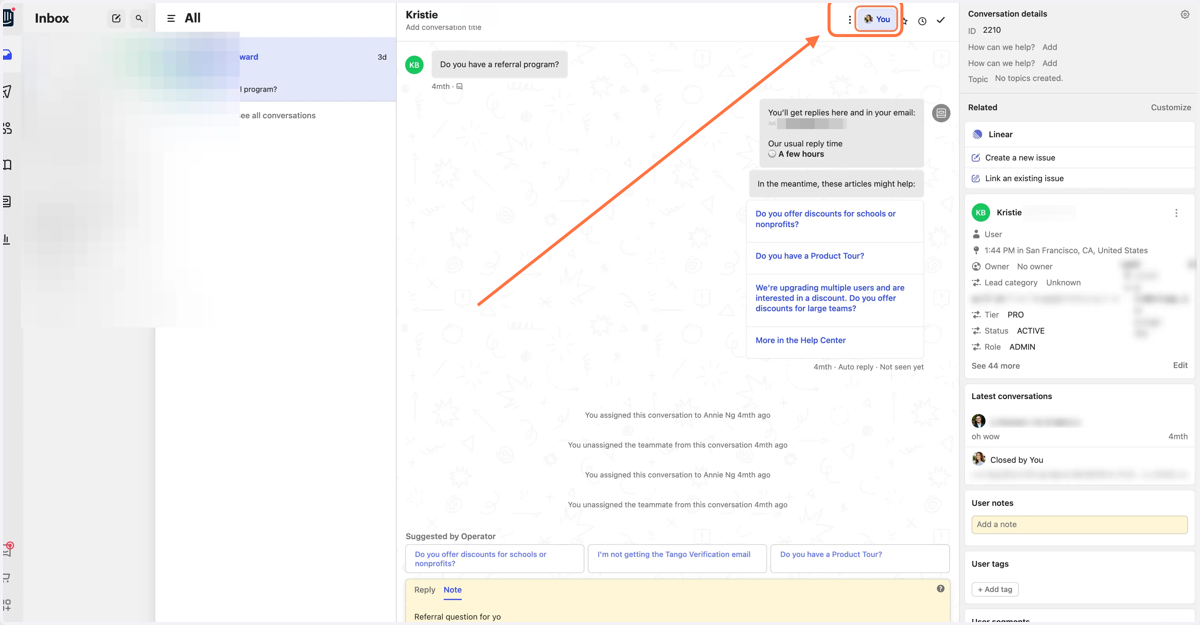Open Do you have a Product Tour article
Screen dimensions: 1200x625
pos(835,256)
